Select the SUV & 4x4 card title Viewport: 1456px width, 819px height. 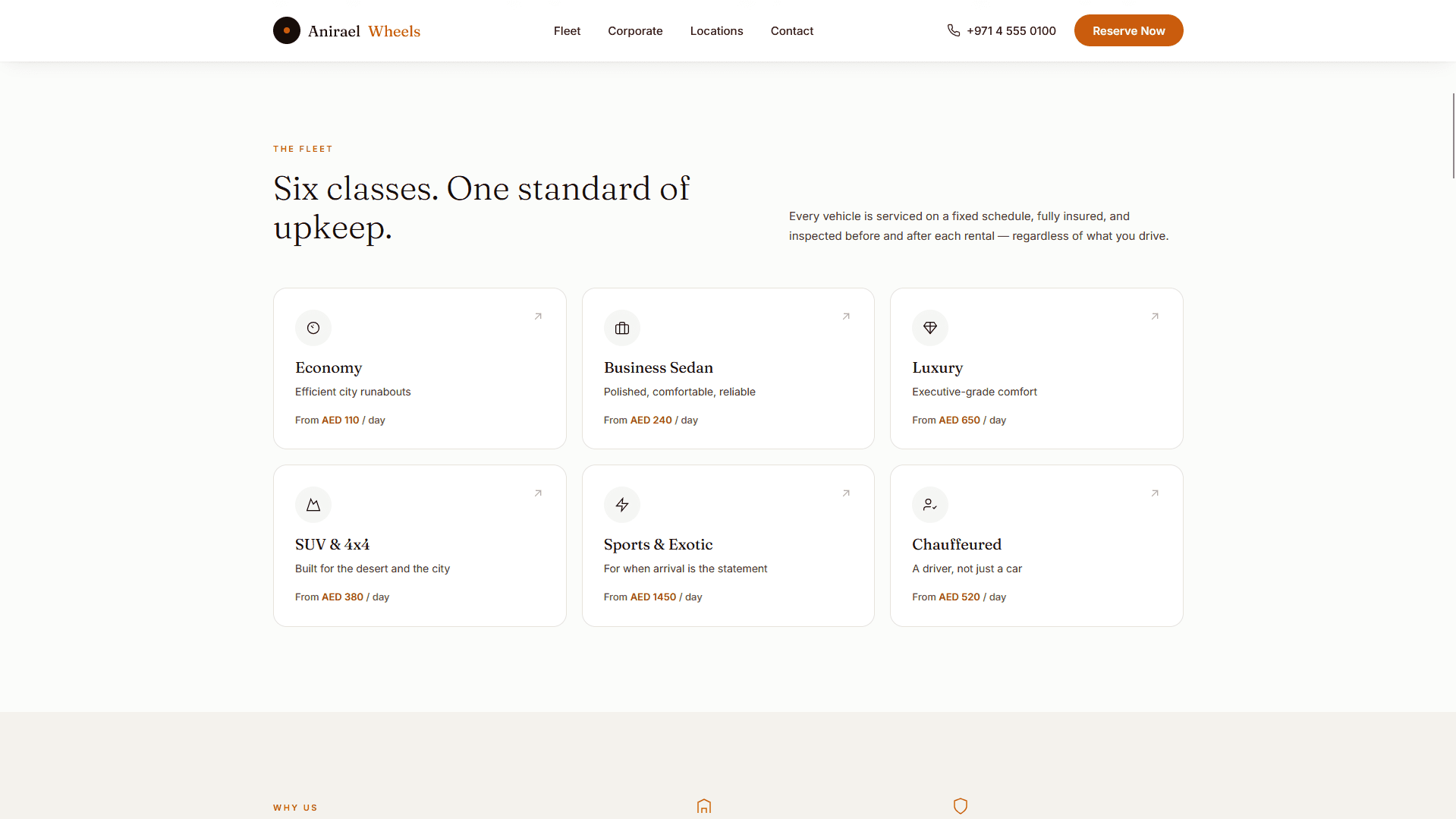click(332, 544)
